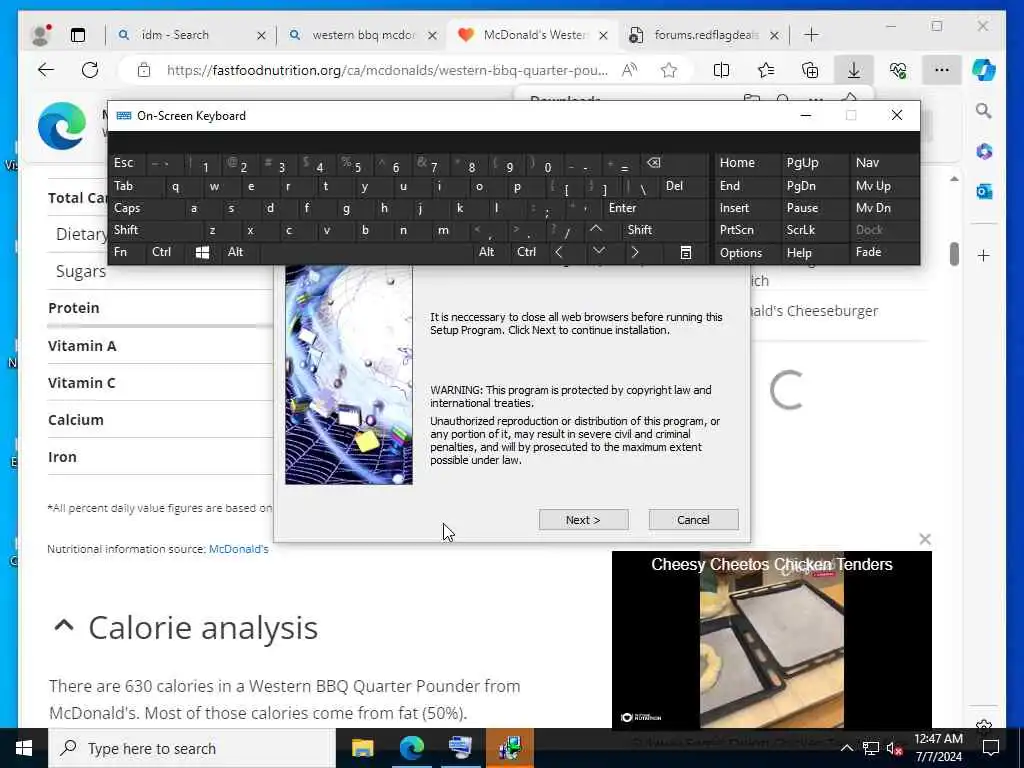Open the Favorites list icon
Screen dimensions: 1024x768
point(766,70)
